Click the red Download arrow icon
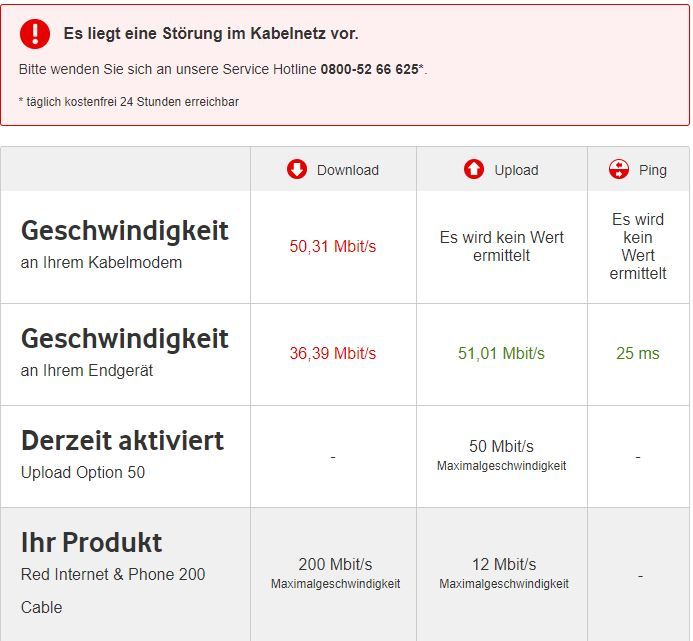 pos(297,169)
